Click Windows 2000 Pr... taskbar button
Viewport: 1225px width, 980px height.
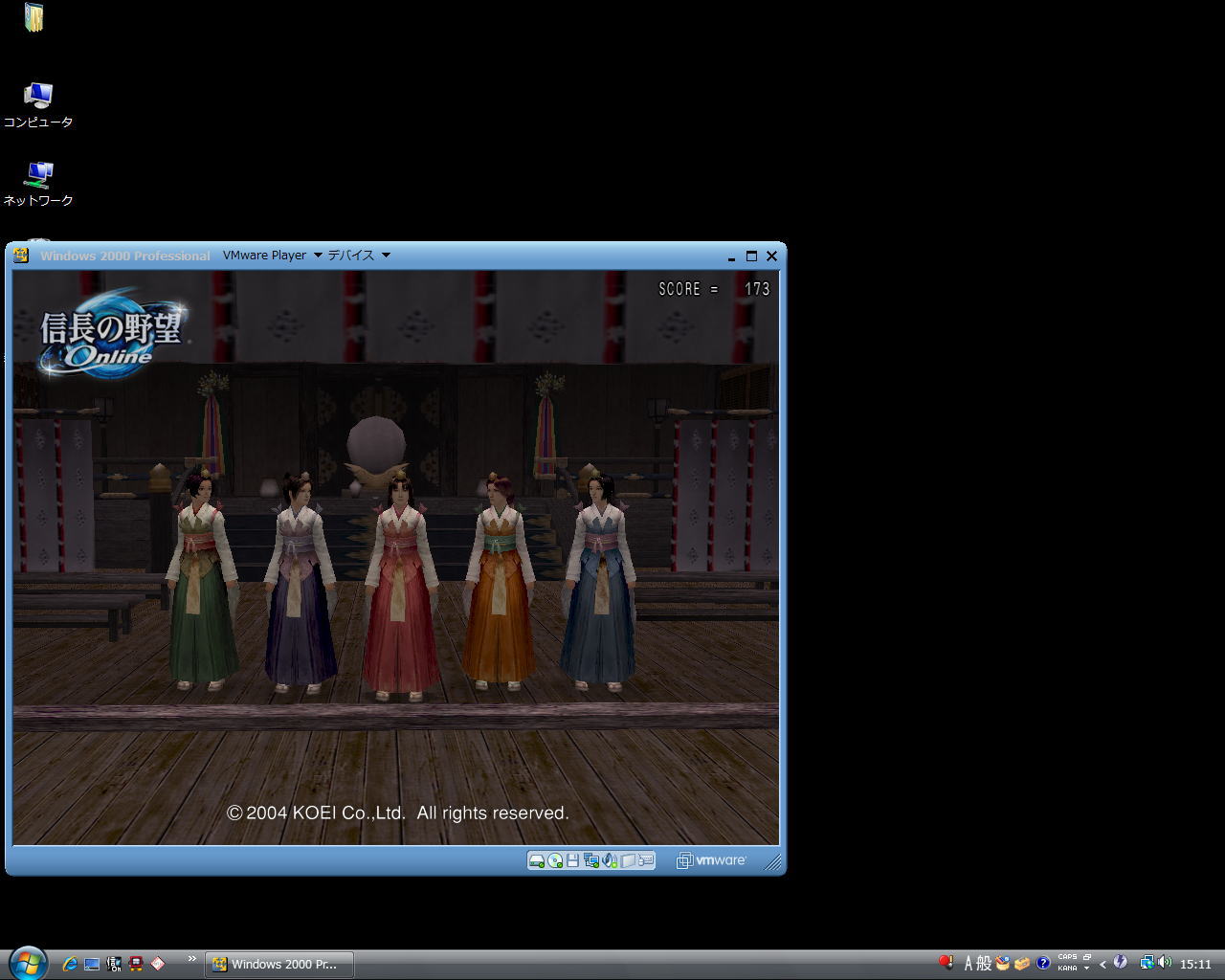point(279,964)
